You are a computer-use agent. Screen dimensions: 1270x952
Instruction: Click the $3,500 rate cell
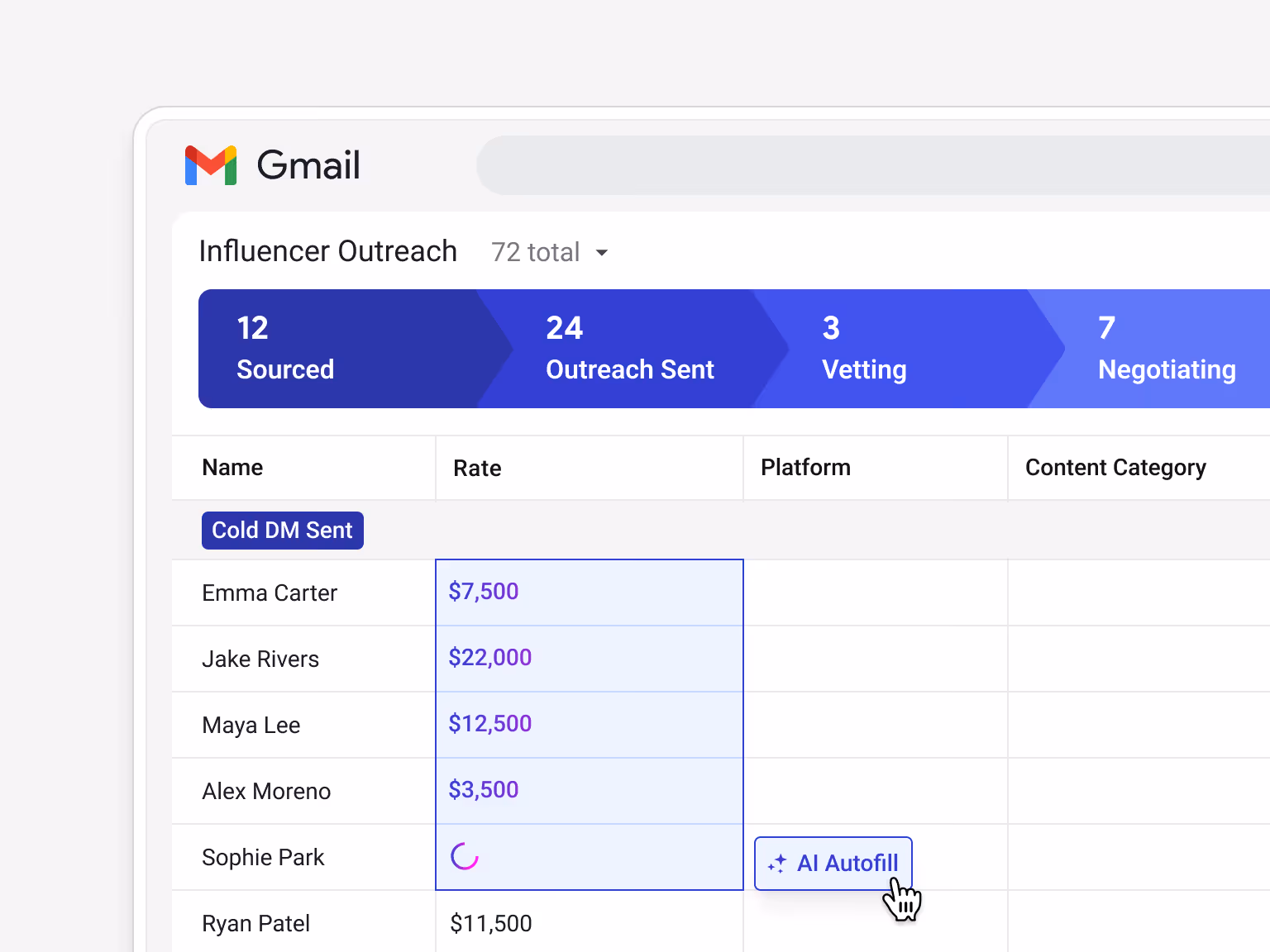click(x=590, y=791)
